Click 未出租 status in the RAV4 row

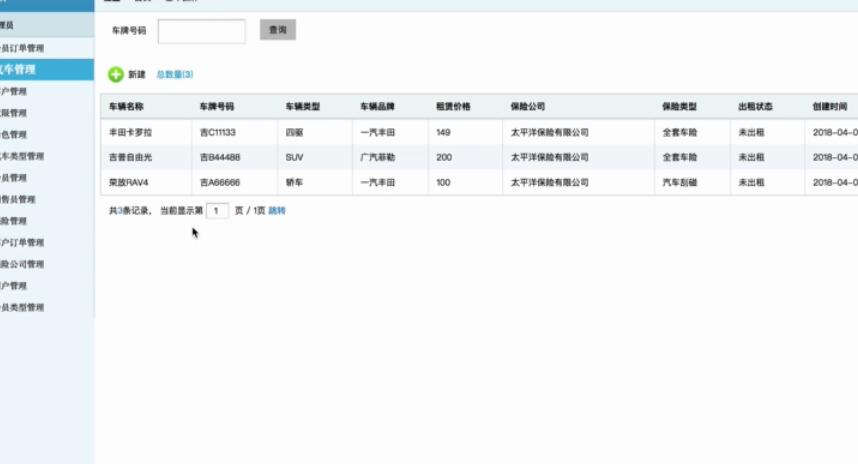(x=751, y=183)
